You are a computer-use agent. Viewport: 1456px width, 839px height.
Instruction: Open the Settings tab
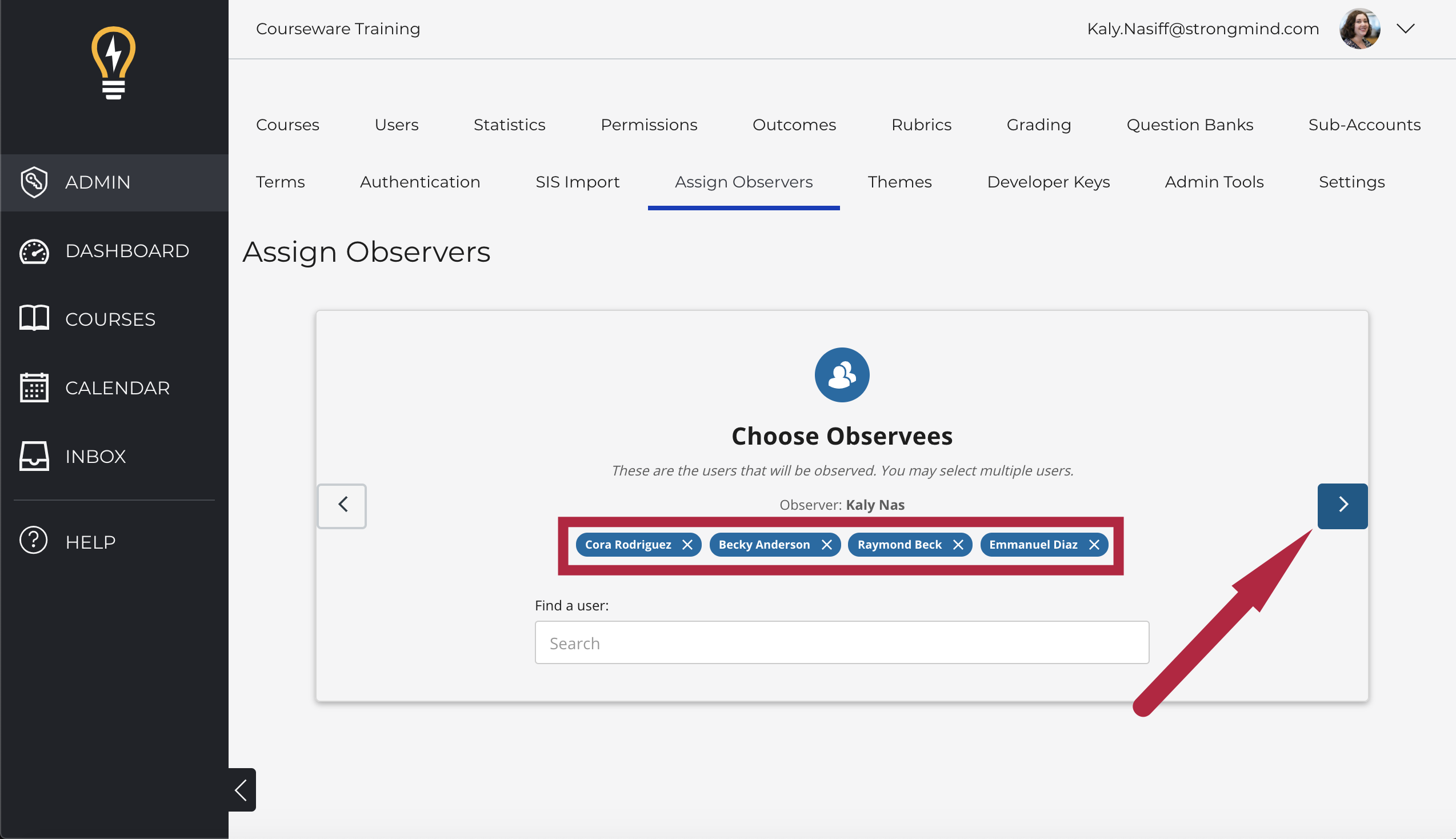coord(1352,182)
